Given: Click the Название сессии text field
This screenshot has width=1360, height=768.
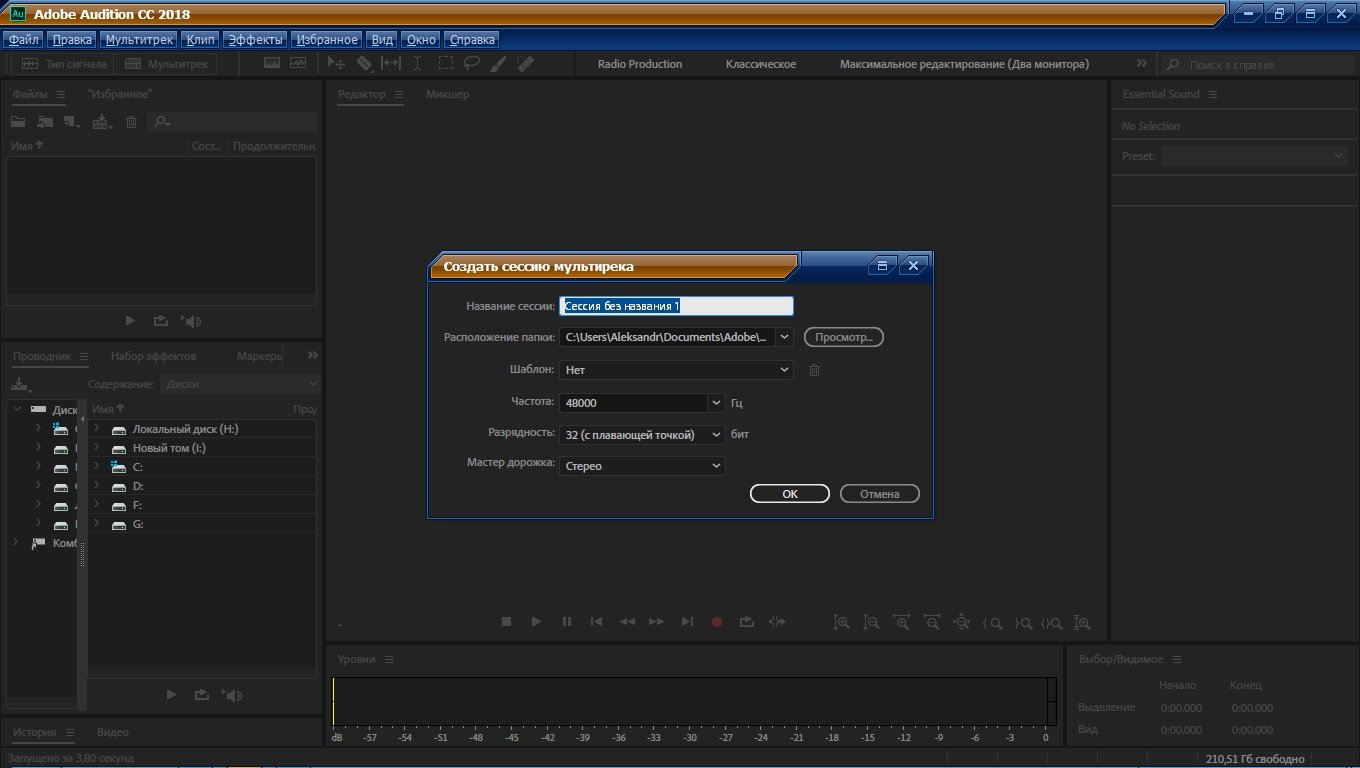Looking at the screenshot, I should point(676,306).
